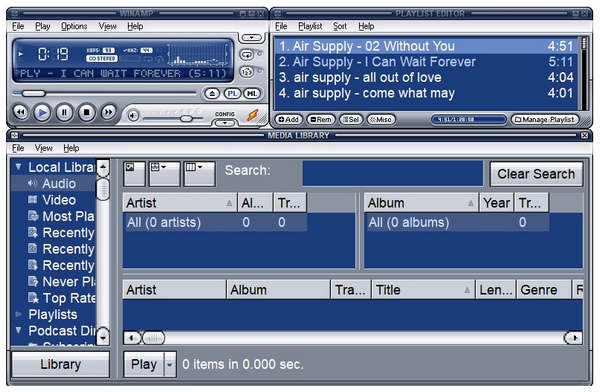Open the View menu in Winamp main window
600x392 pixels.
pyautogui.click(x=107, y=26)
